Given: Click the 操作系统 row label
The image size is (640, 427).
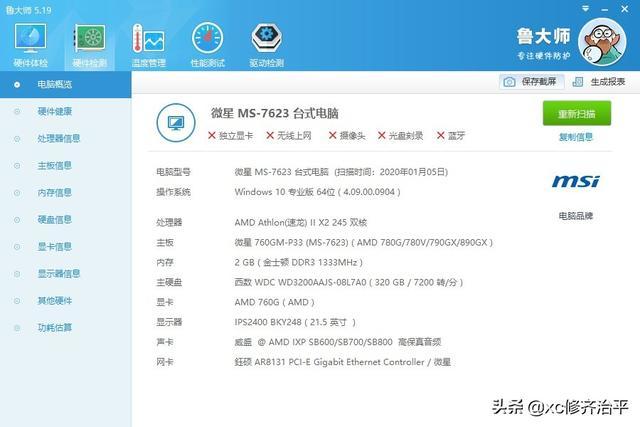Looking at the screenshot, I should coord(173,192).
